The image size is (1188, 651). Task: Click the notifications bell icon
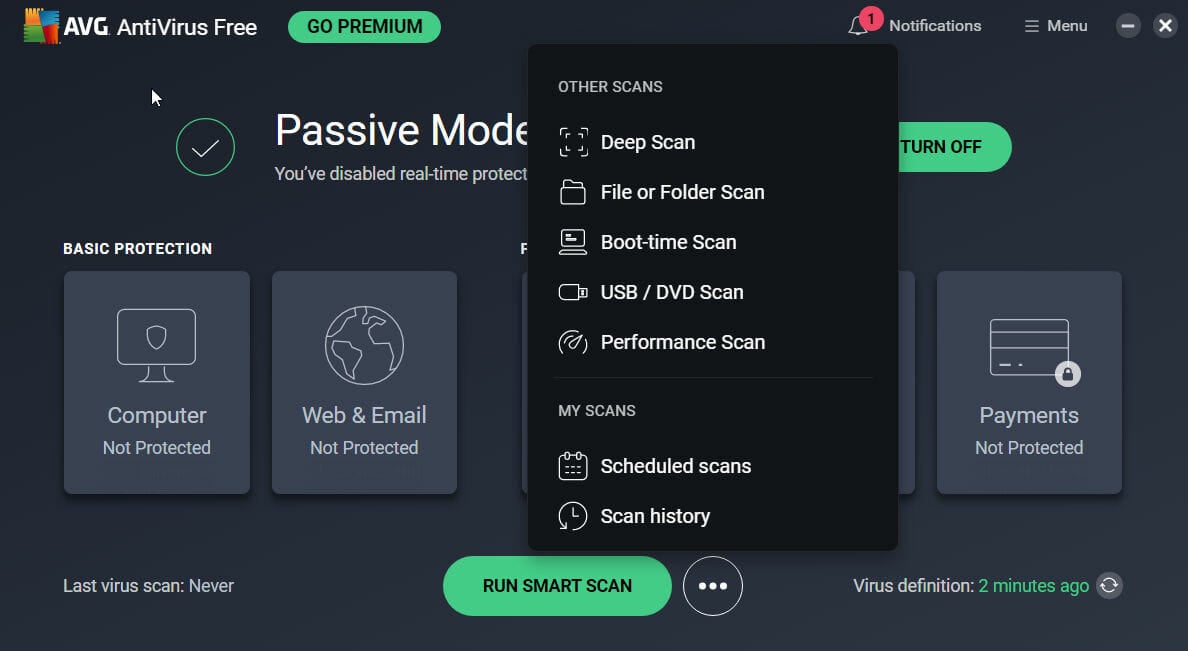pyautogui.click(x=858, y=27)
